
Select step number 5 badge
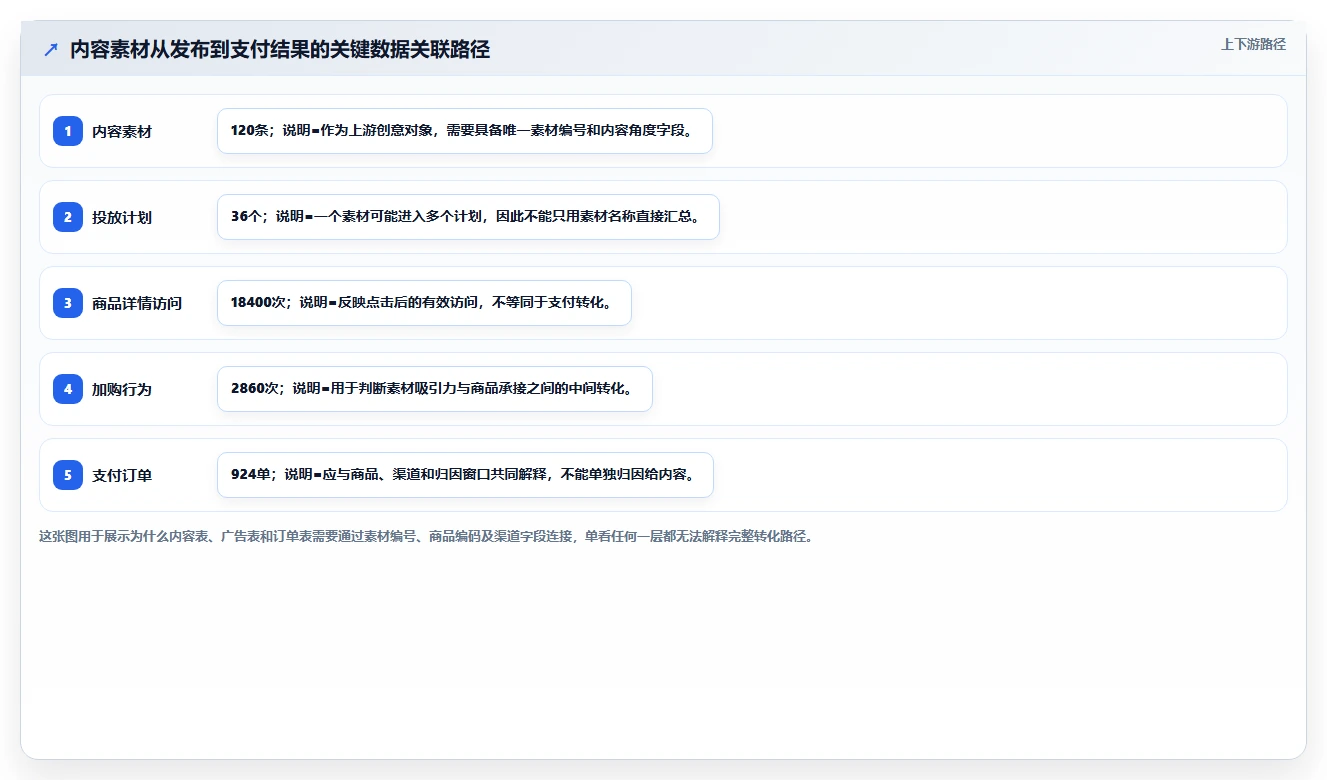click(x=68, y=475)
